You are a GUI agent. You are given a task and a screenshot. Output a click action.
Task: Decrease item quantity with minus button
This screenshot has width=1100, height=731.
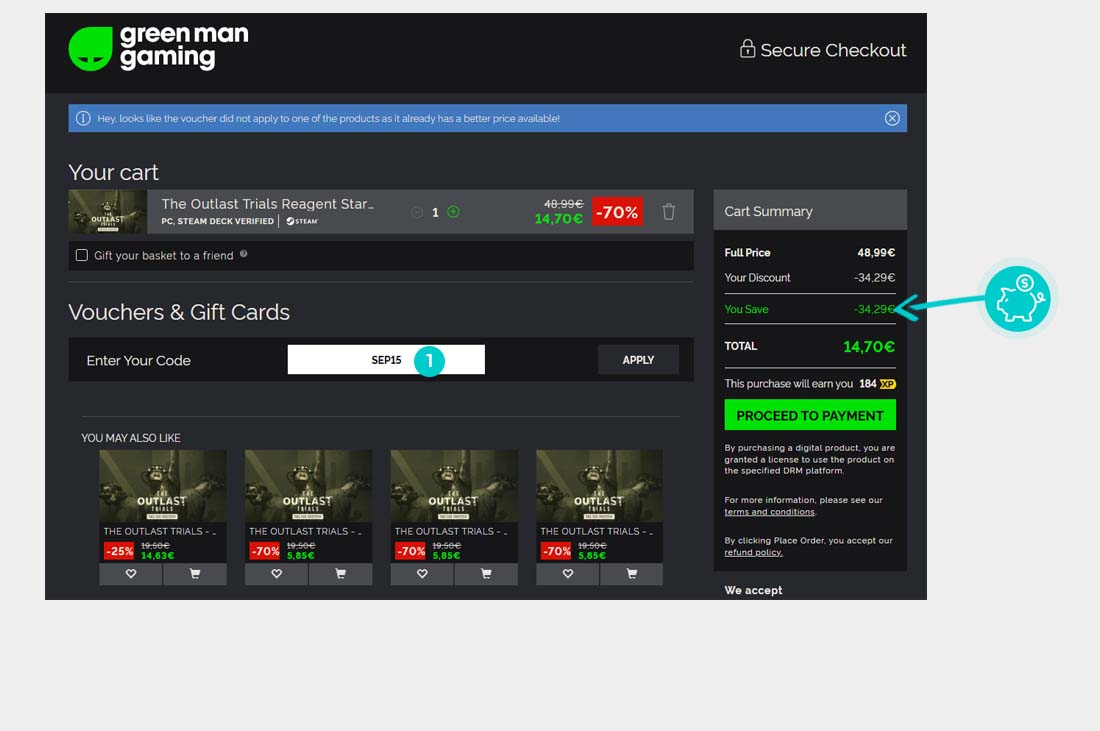click(417, 212)
